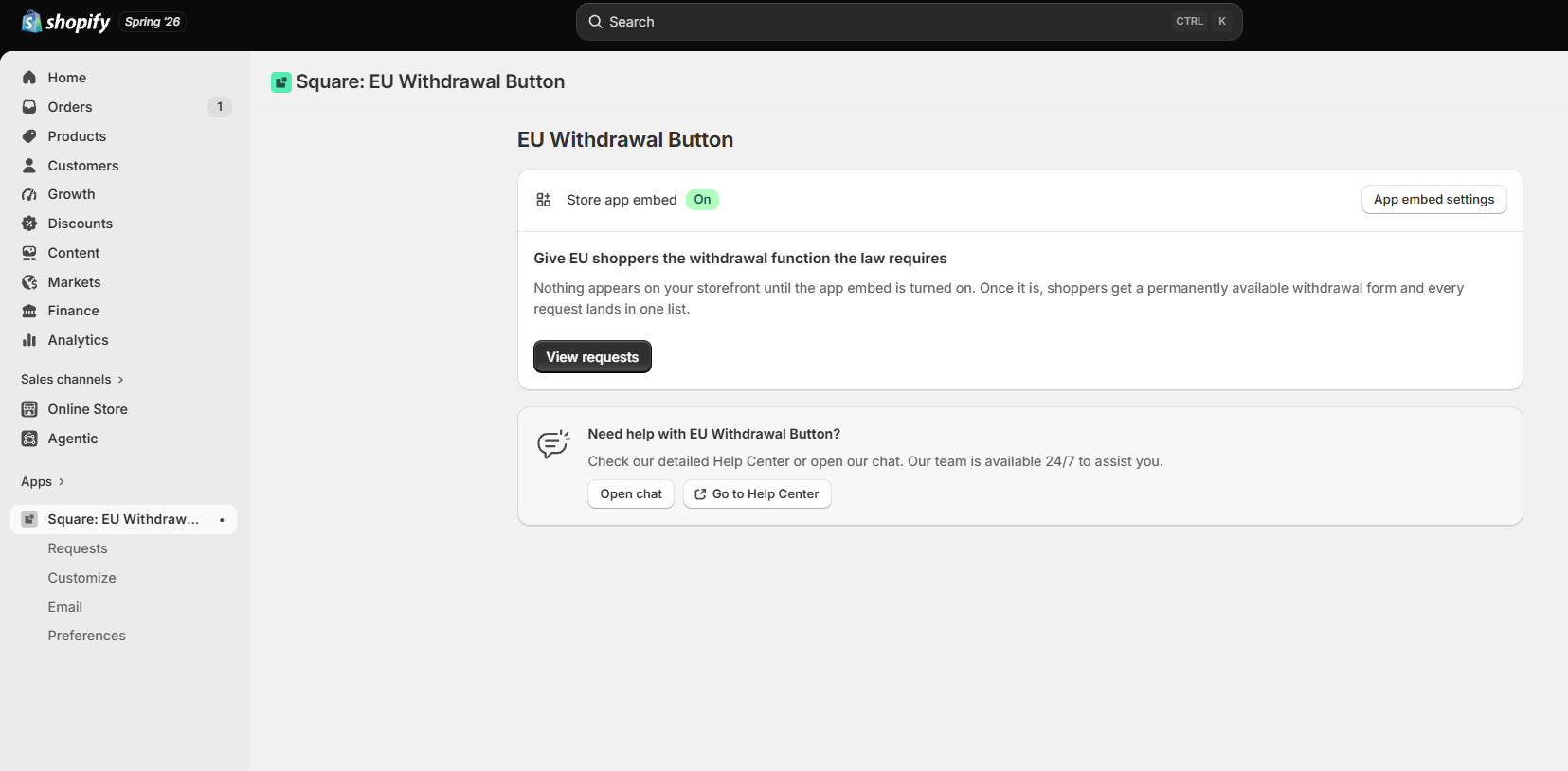Image resolution: width=1568 pixels, height=771 pixels.
Task: Open the Growth page
Action: [x=124, y=194]
